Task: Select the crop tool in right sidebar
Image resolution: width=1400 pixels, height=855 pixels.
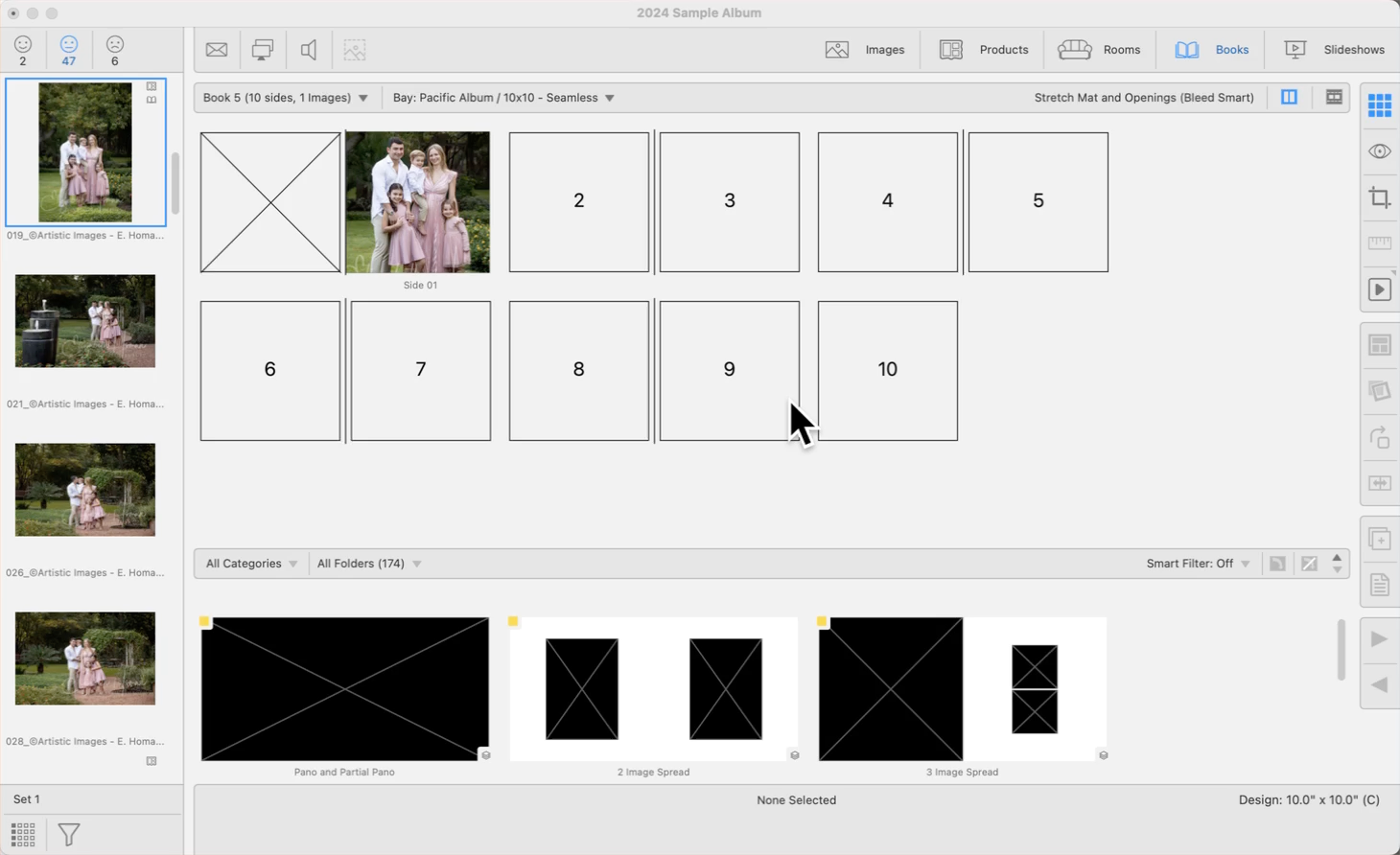Action: [x=1379, y=198]
